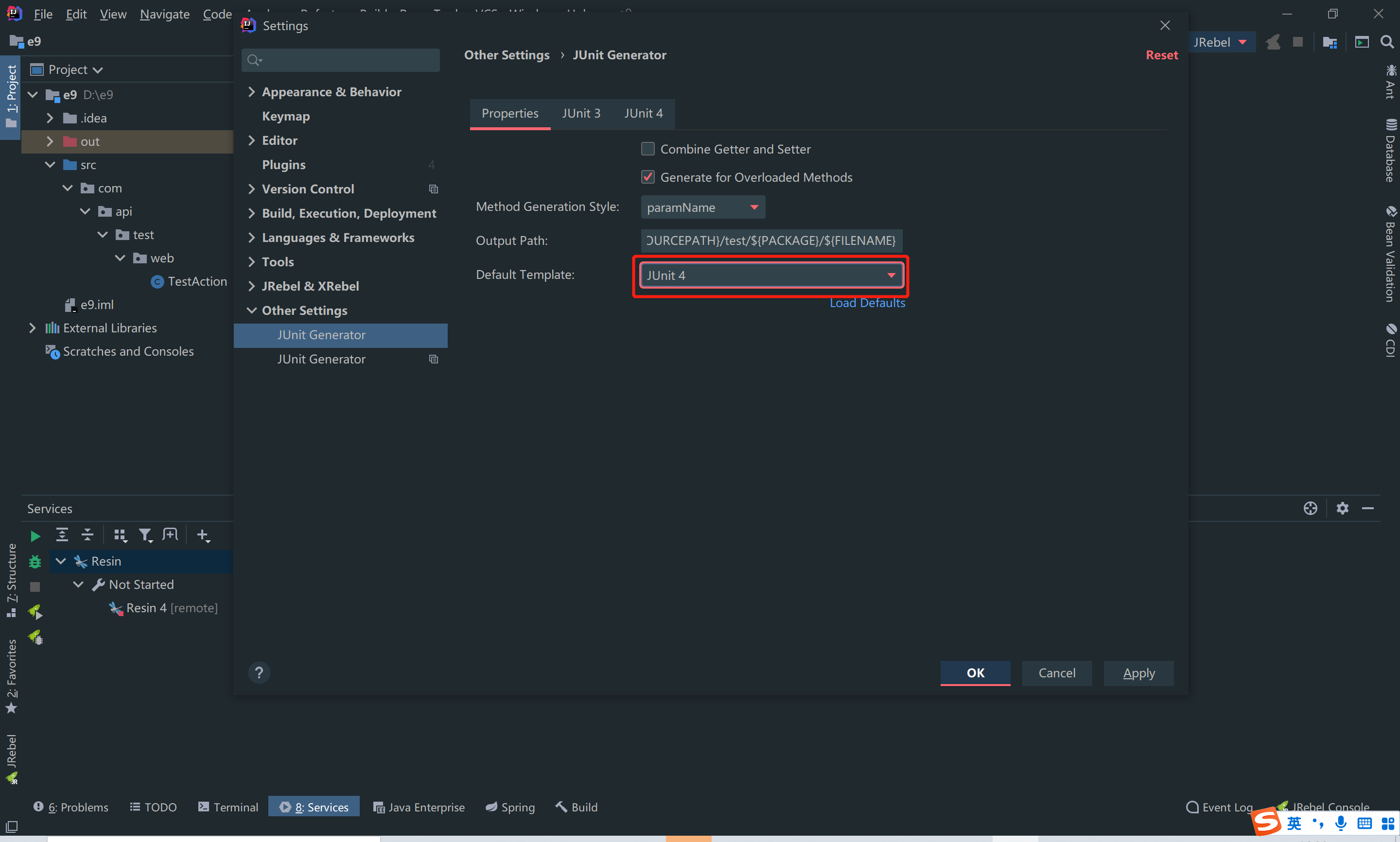This screenshot has height=842, width=1400.
Task: Expand the Tools settings category
Action: 251,261
